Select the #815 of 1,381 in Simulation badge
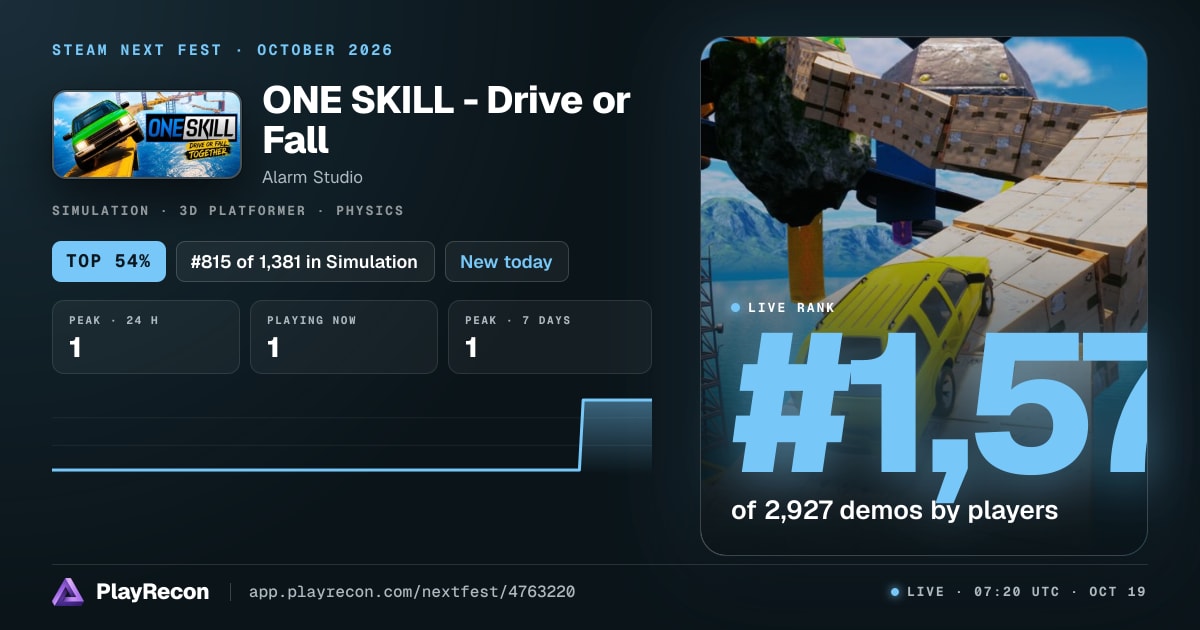 tap(305, 262)
